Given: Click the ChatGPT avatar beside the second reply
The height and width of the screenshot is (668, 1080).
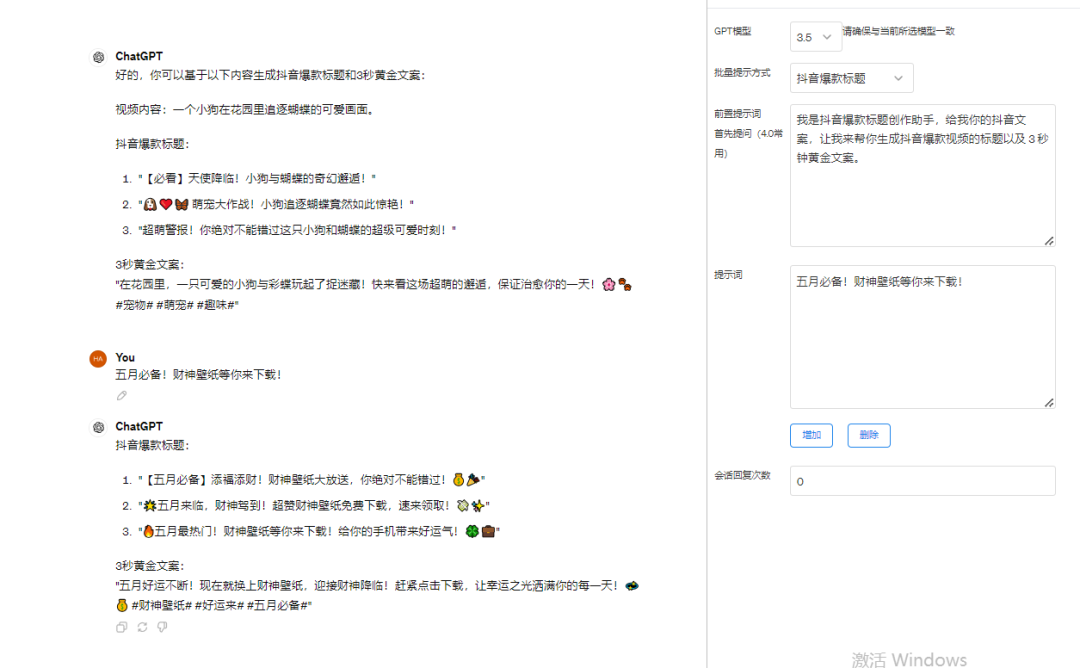Looking at the screenshot, I should [x=98, y=425].
